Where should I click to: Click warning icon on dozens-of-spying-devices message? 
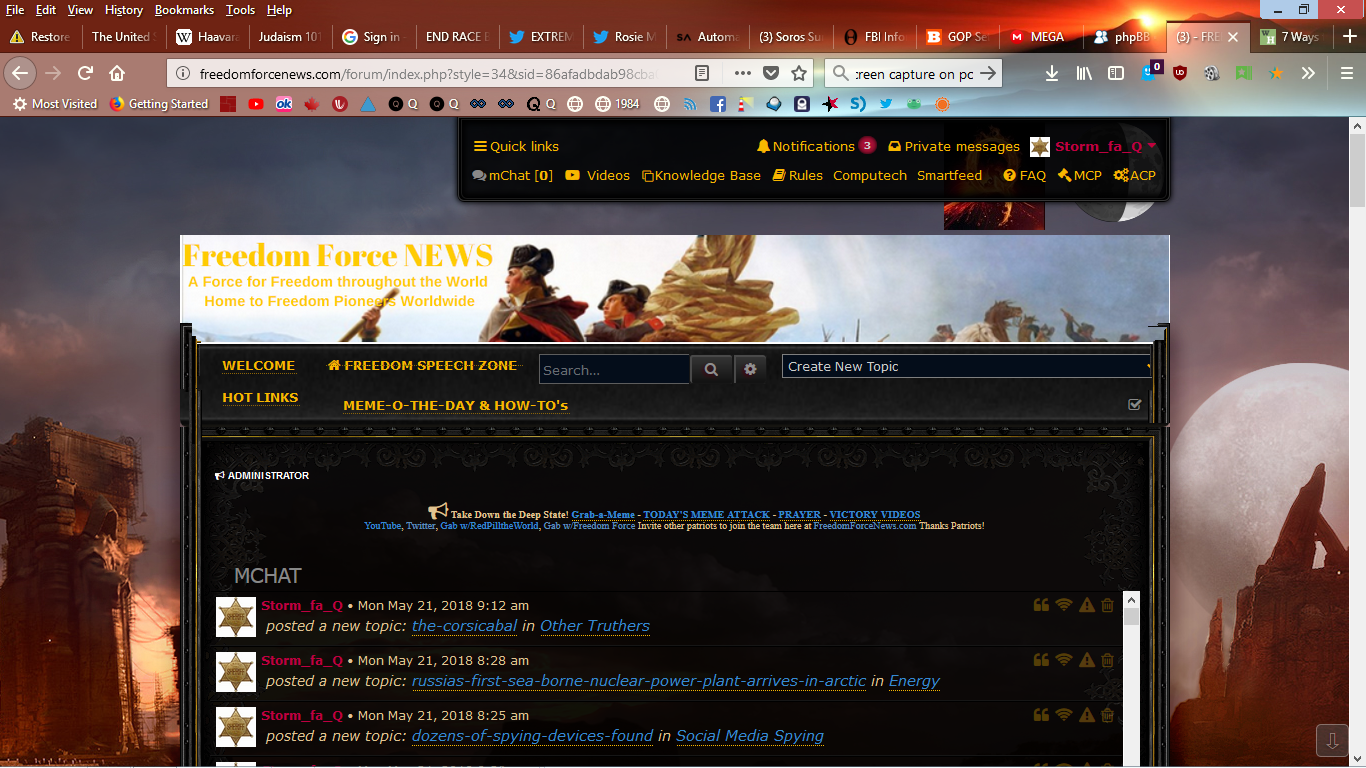pyautogui.click(x=1086, y=715)
